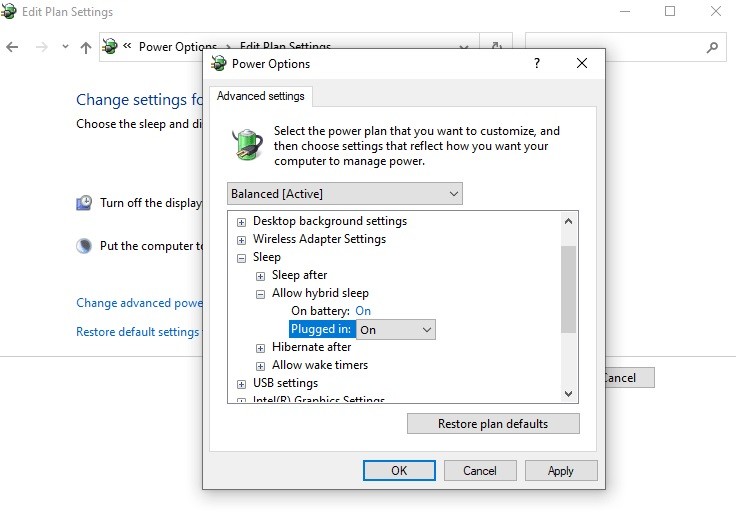Viewport: 736px width, 530px height.
Task: Select the Plugged in label row
Action: 322,329
